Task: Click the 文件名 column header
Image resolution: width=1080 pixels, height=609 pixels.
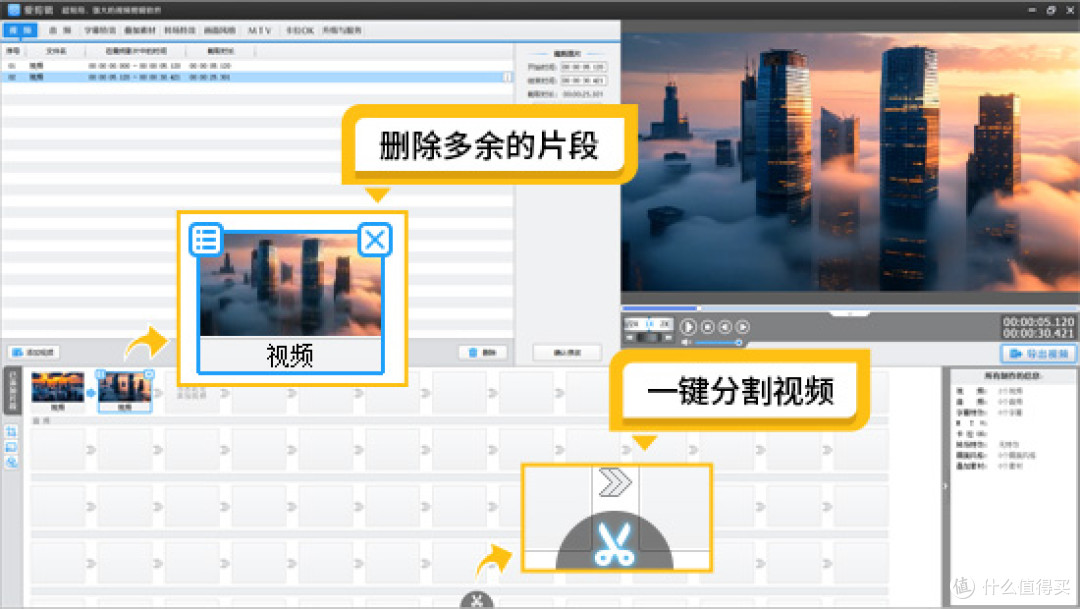Action: coord(56,51)
